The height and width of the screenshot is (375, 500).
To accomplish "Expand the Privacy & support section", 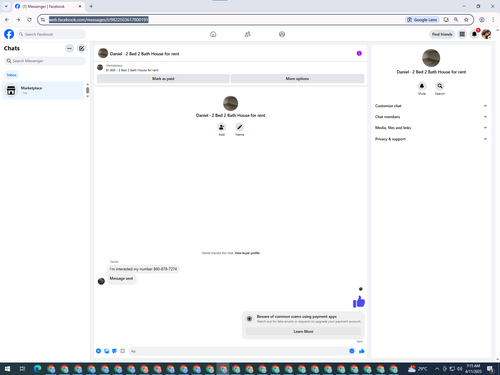I will tap(430, 139).
